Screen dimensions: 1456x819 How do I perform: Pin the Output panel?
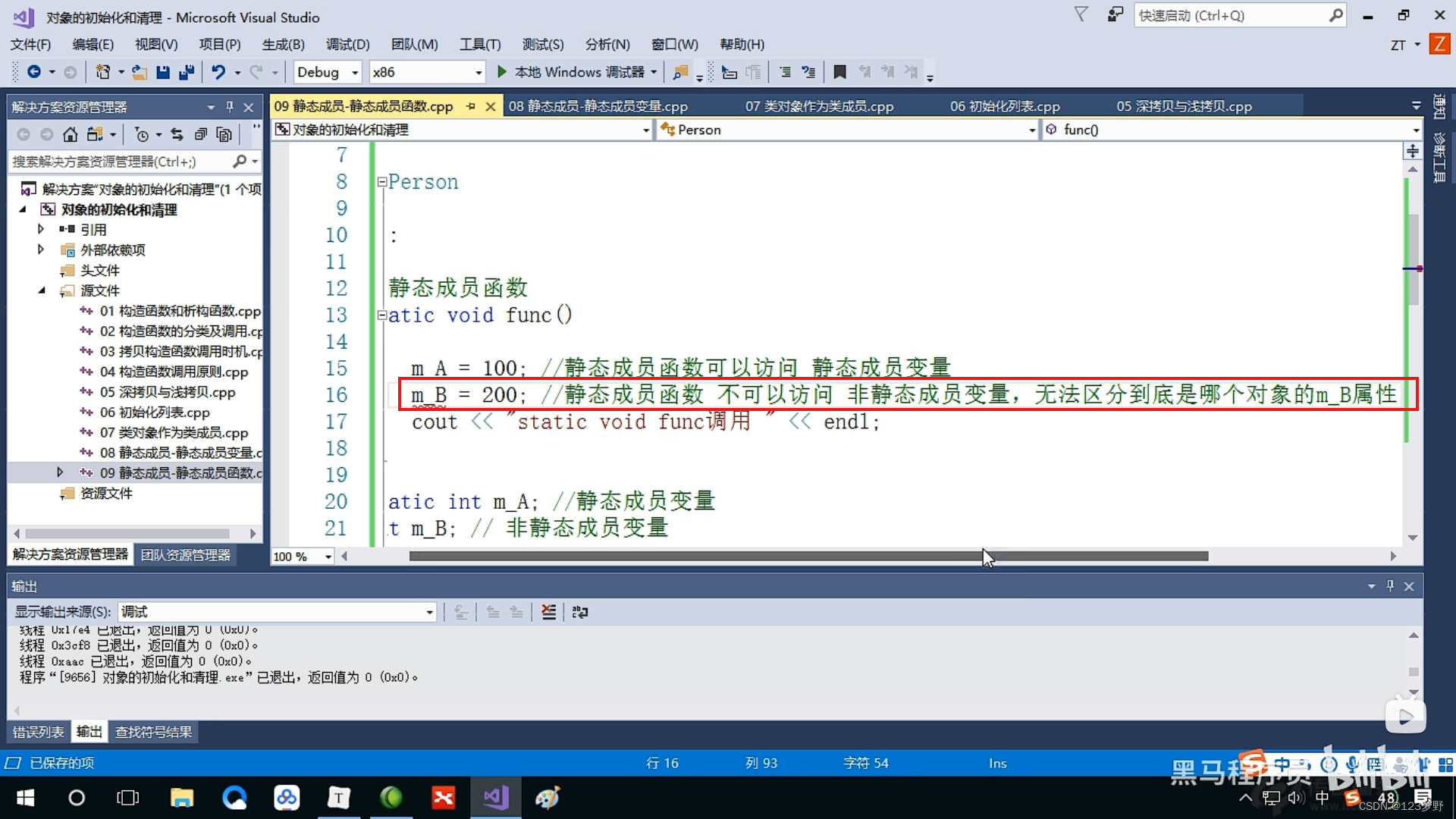tap(1390, 585)
